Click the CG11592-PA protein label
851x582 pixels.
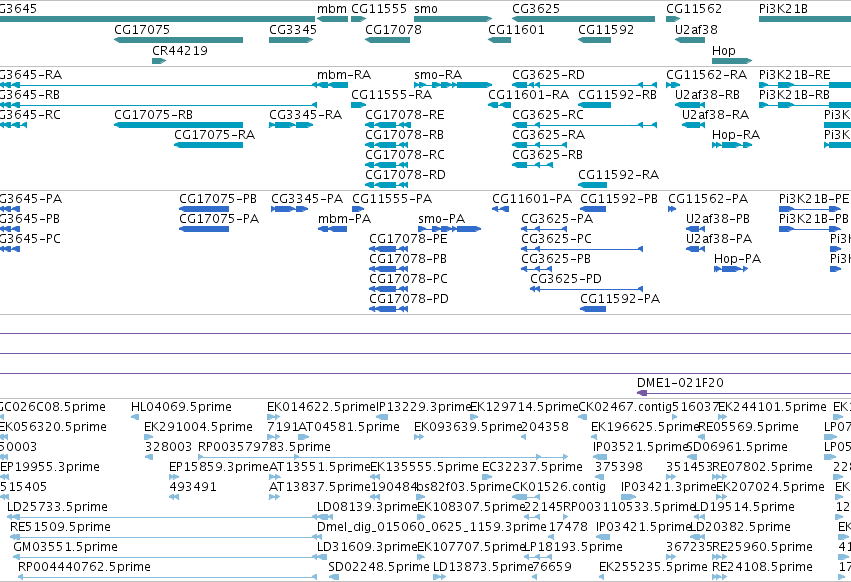coord(620,299)
